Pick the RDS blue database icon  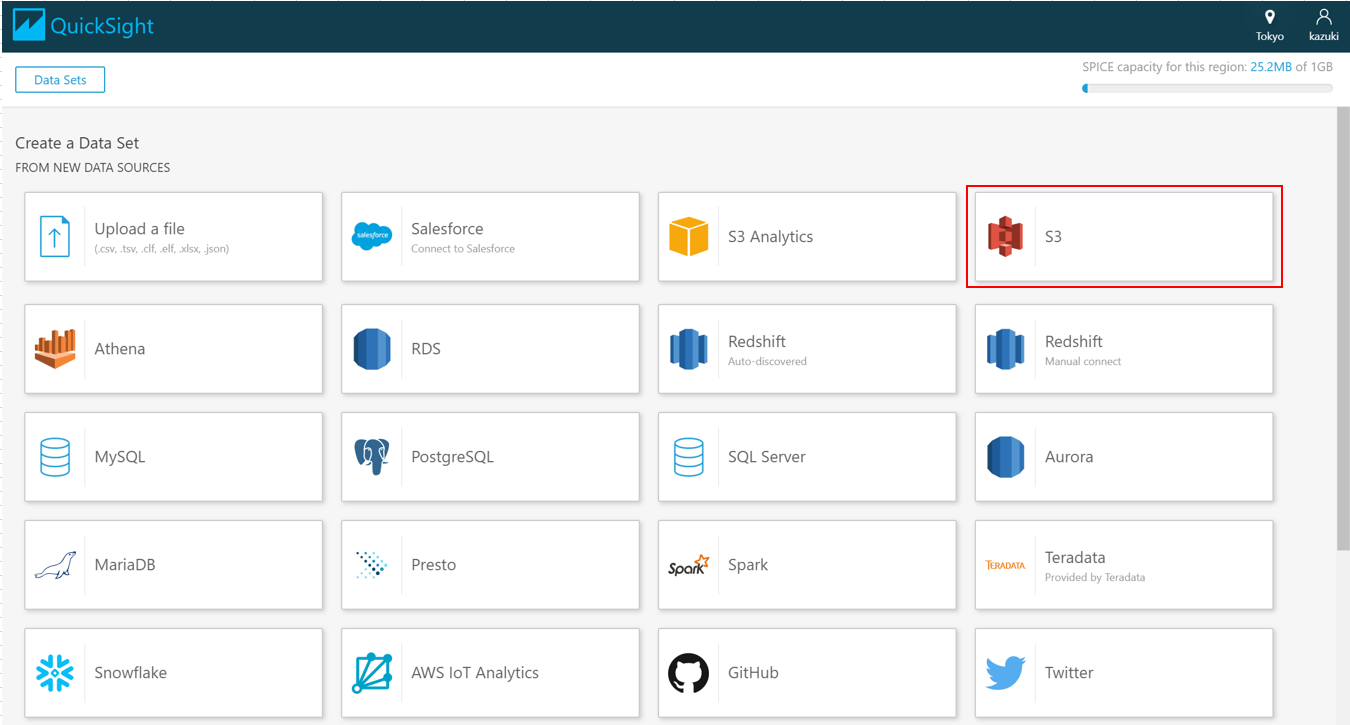coord(372,349)
